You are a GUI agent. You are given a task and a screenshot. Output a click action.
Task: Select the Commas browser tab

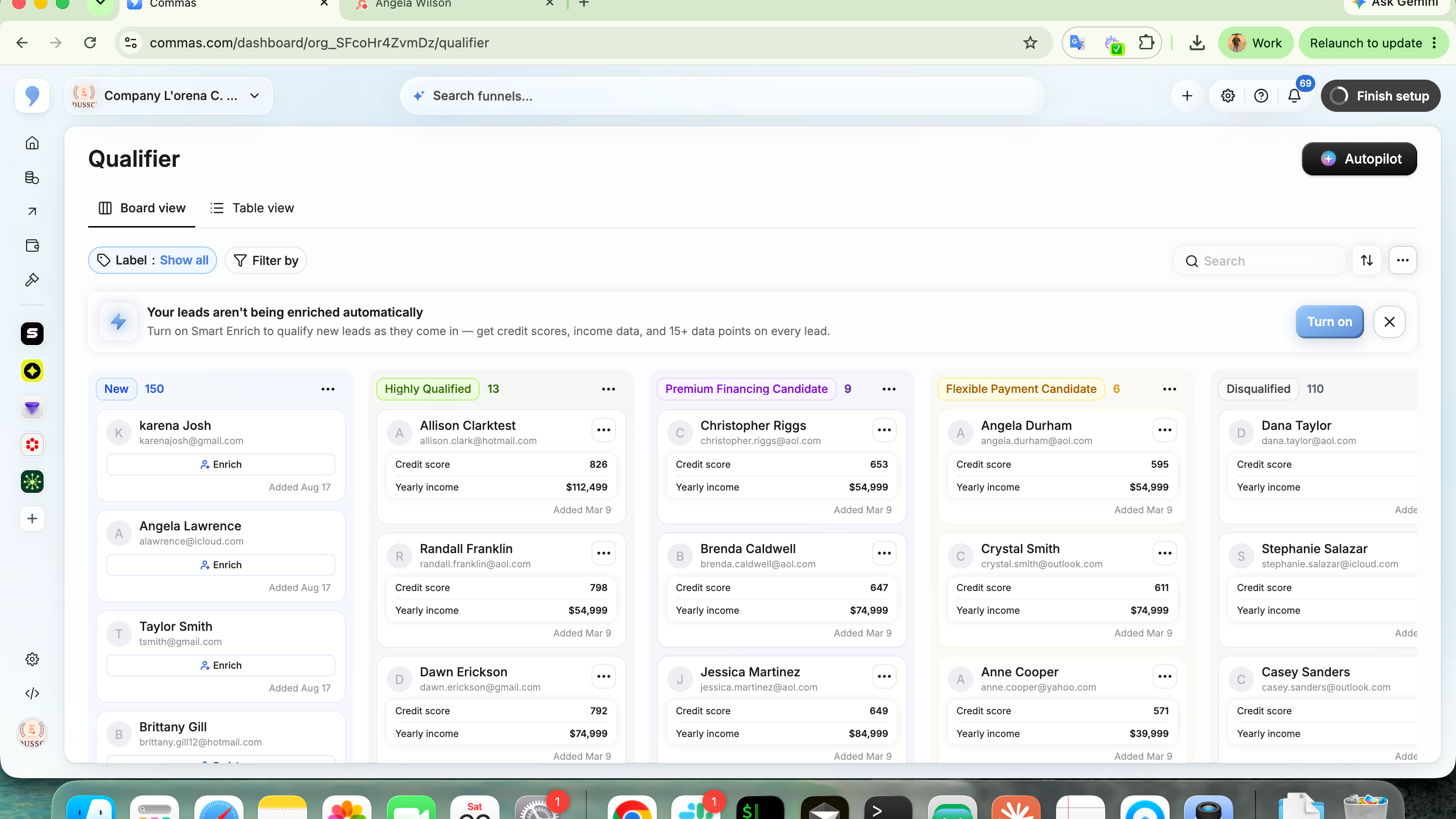228,5
